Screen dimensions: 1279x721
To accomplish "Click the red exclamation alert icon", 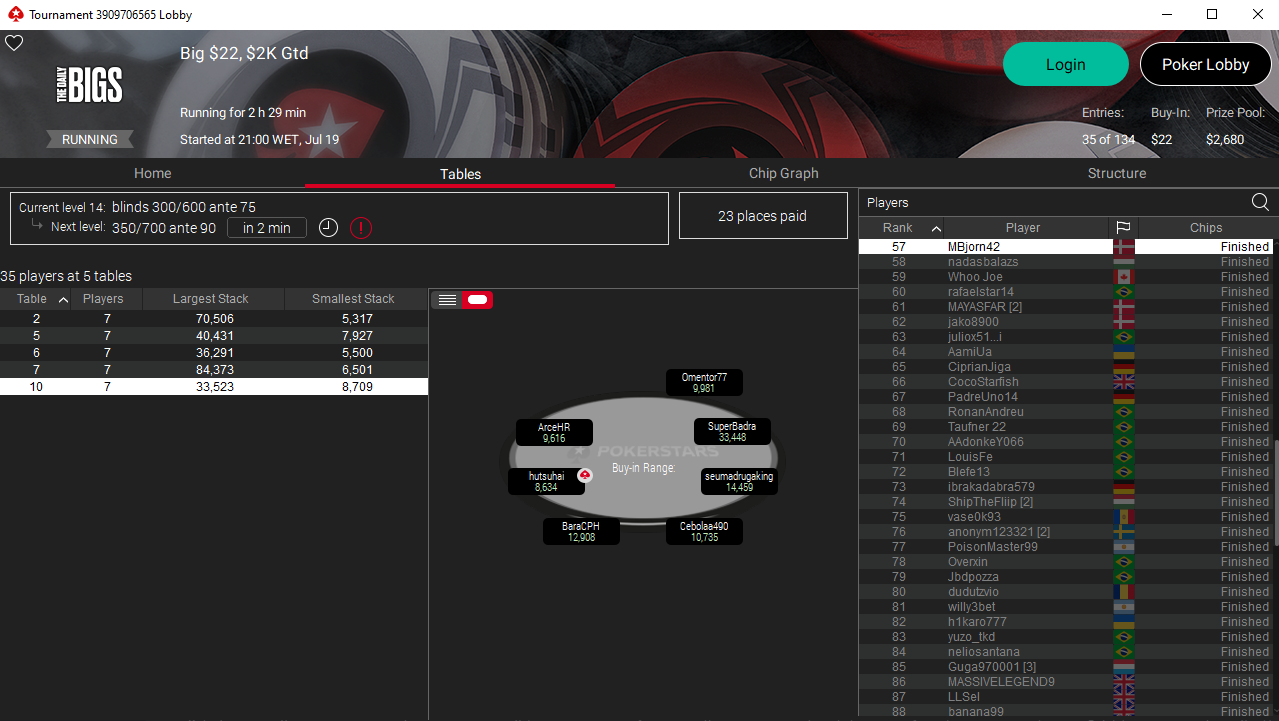I will [361, 228].
